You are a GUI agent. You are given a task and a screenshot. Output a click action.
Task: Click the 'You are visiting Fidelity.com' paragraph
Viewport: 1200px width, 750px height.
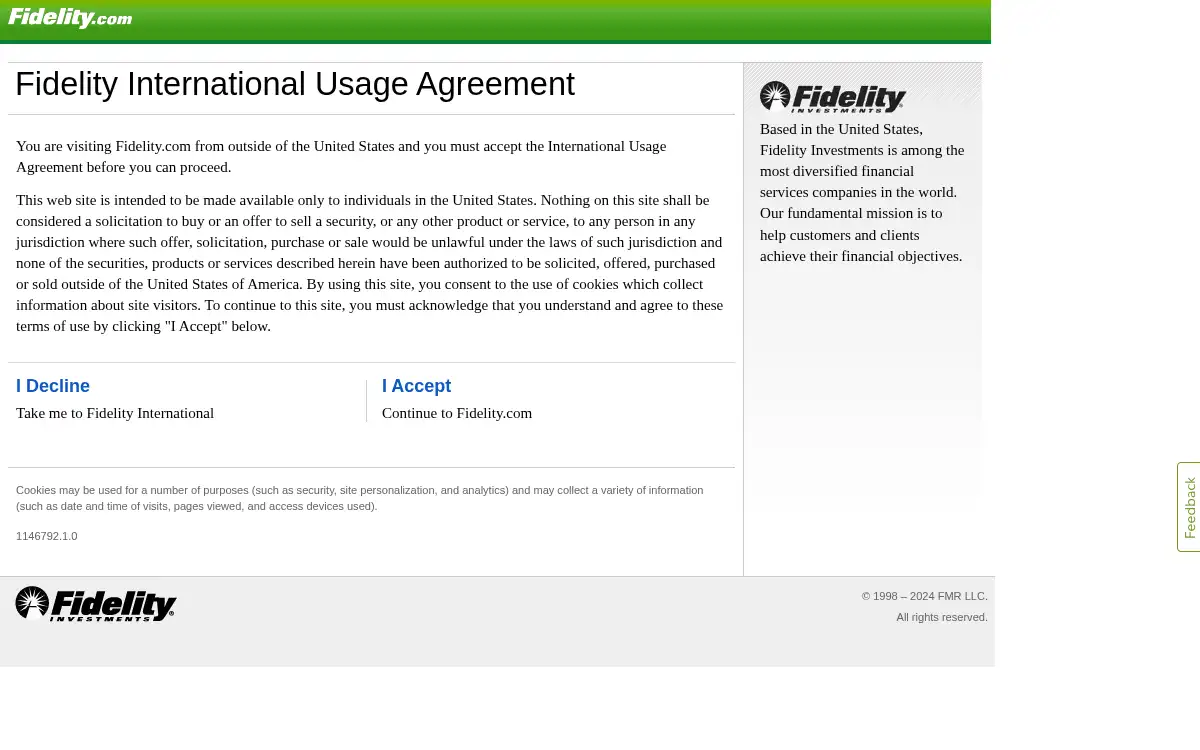coord(341,156)
